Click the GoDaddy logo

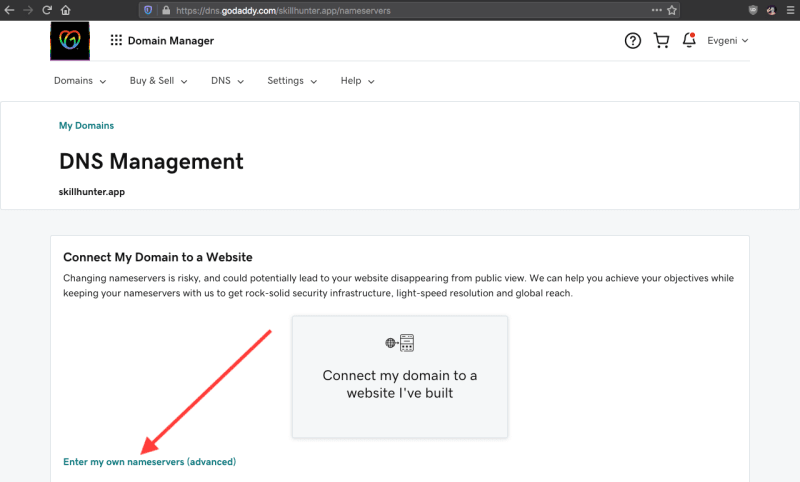point(70,41)
